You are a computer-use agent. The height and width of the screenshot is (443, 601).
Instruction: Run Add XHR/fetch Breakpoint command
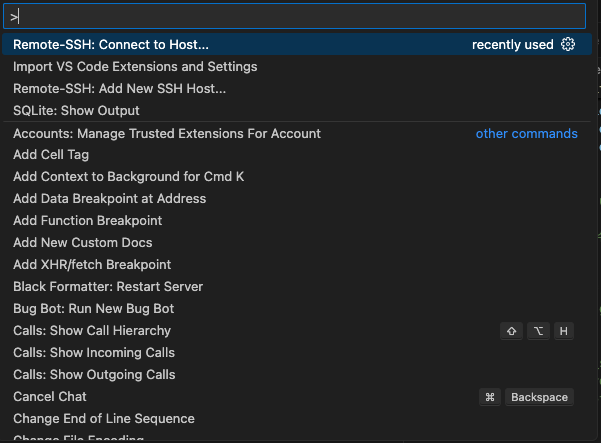click(297, 265)
